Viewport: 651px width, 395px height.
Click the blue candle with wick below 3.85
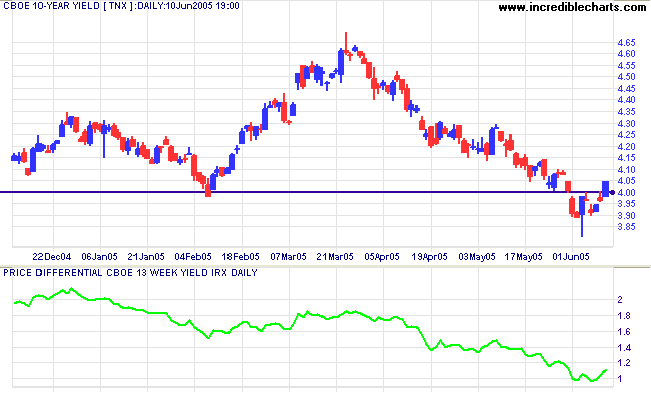[582, 216]
